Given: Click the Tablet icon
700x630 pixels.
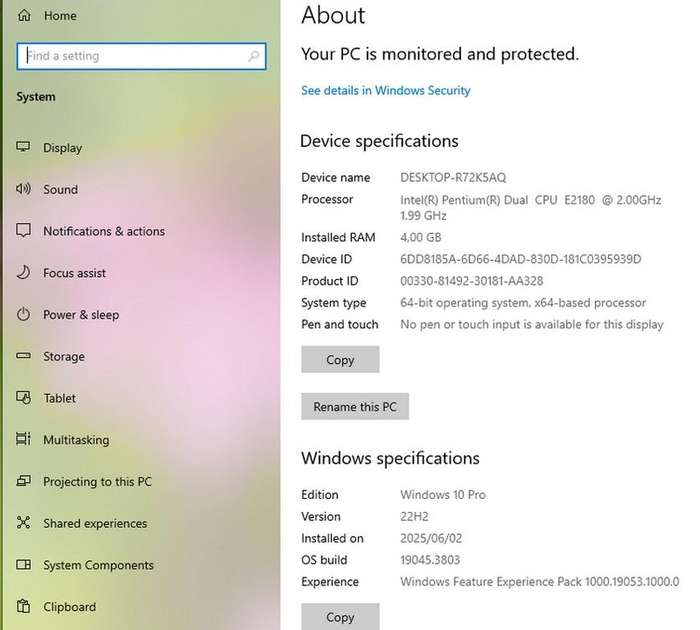Looking at the screenshot, I should coord(23,397).
